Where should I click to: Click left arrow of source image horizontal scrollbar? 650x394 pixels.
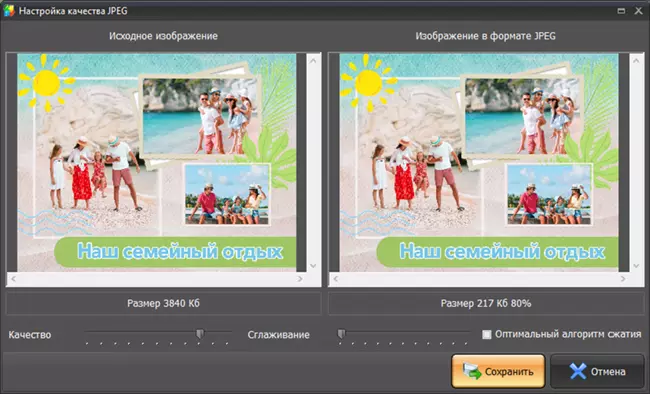point(13,279)
